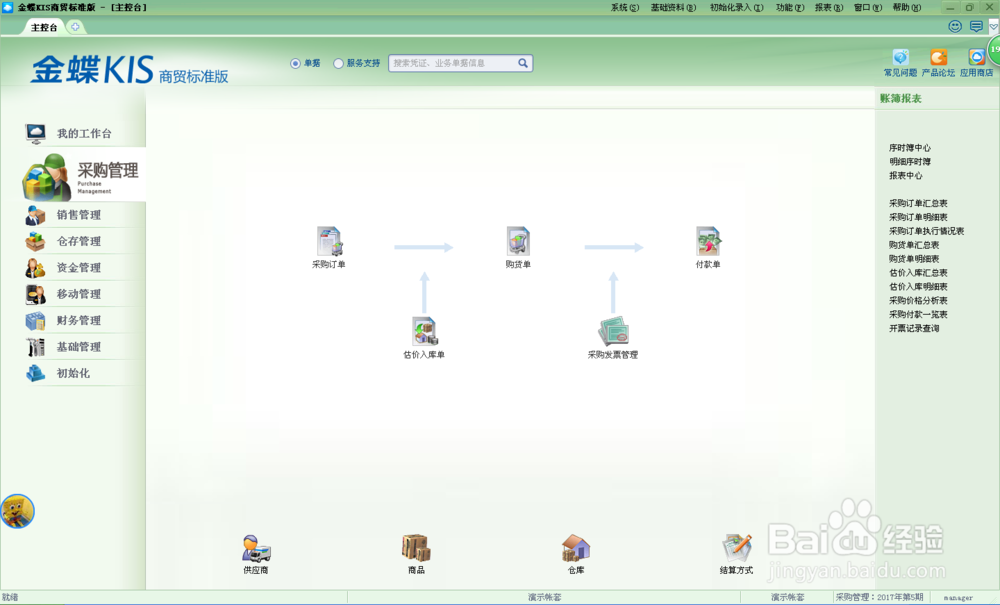Open the 采购订单 purchase order icon

329,242
